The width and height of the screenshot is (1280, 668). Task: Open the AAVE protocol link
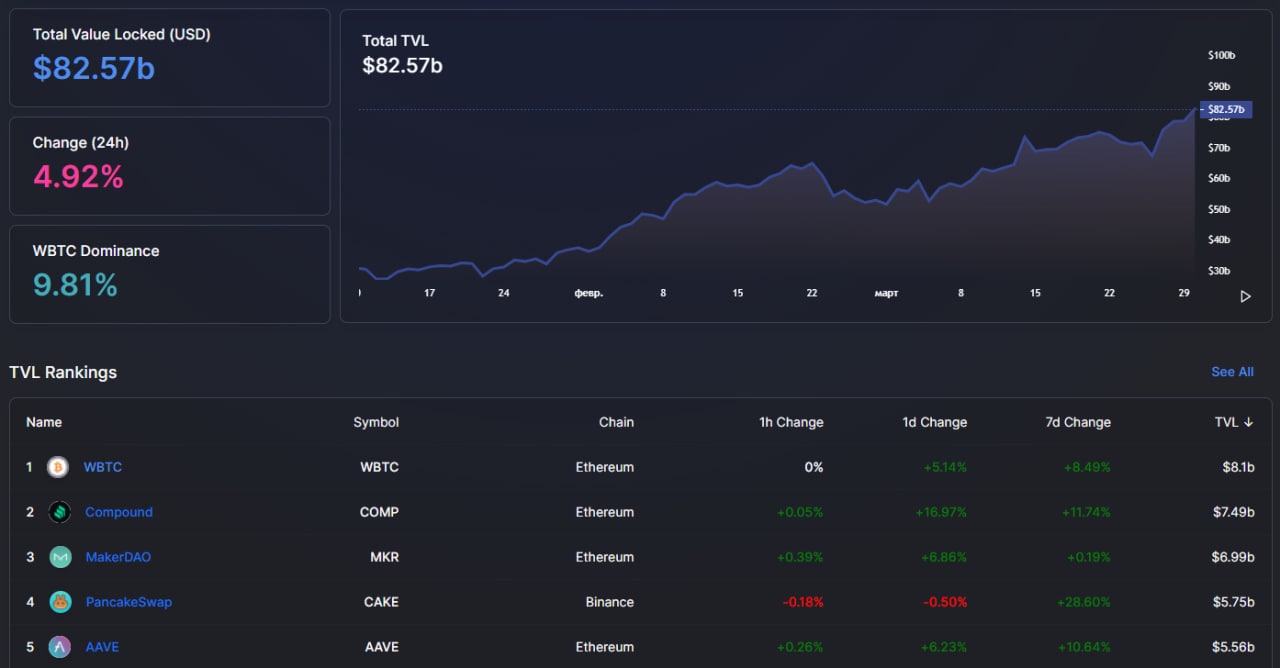point(102,647)
